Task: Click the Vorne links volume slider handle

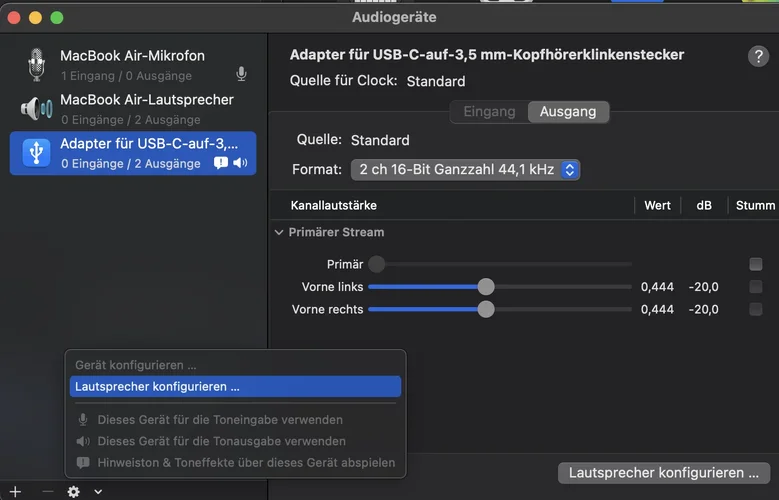Action: tap(486, 287)
